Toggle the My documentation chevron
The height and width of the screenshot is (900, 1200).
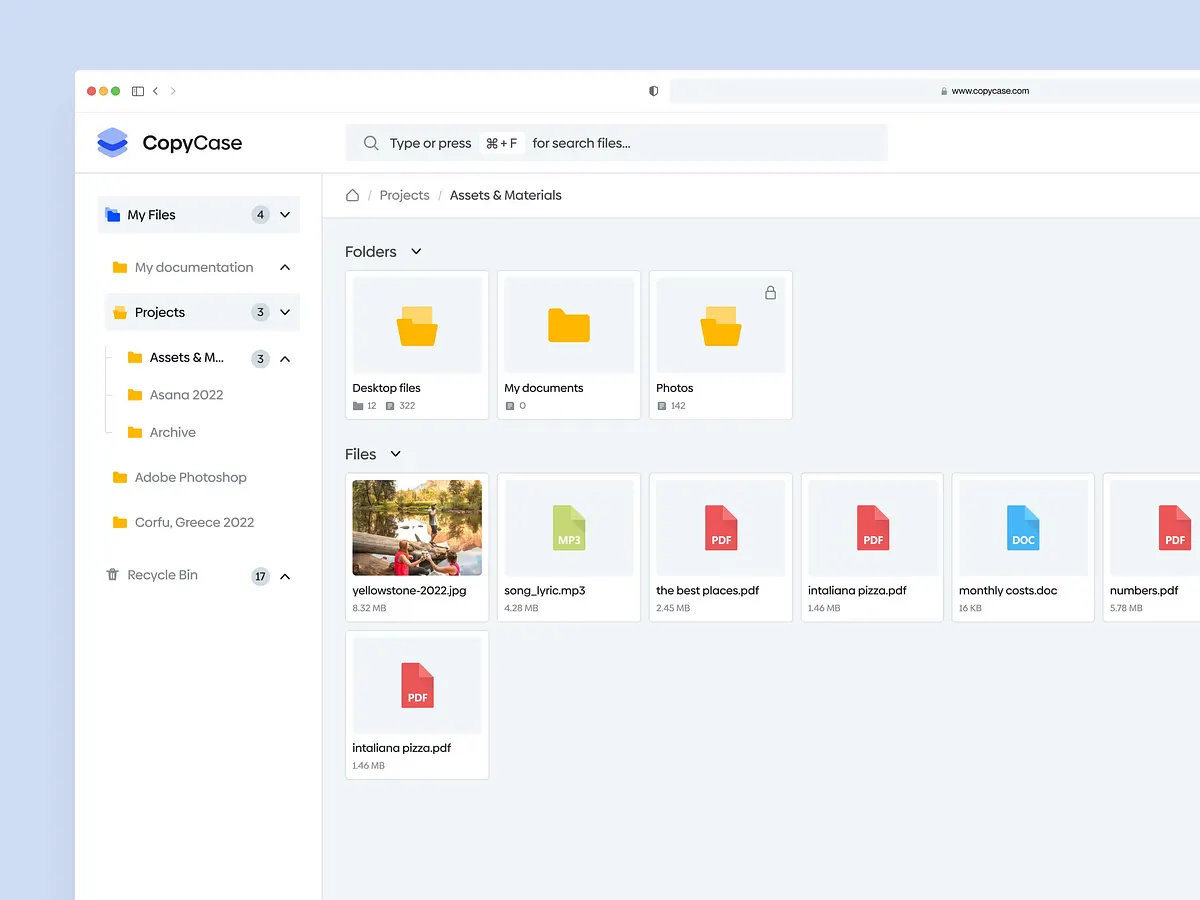click(x=285, y=268)
